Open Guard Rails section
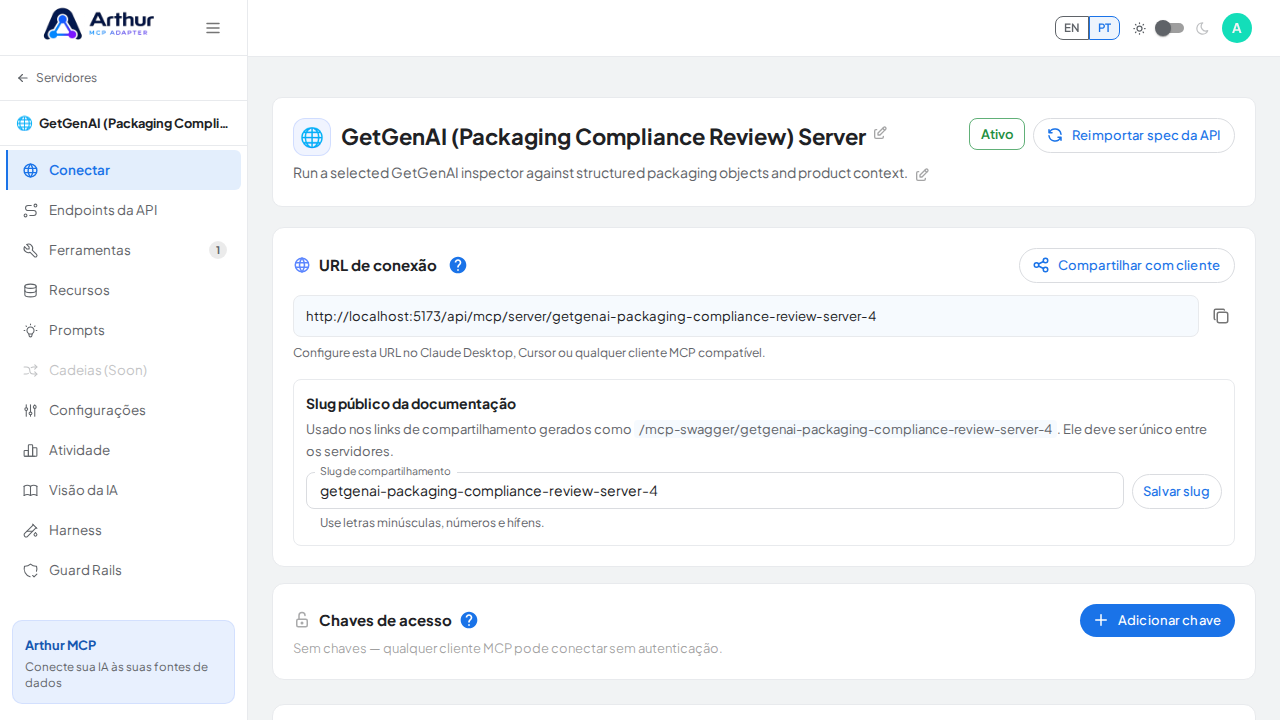1280x720 pixels. (124, 570)
